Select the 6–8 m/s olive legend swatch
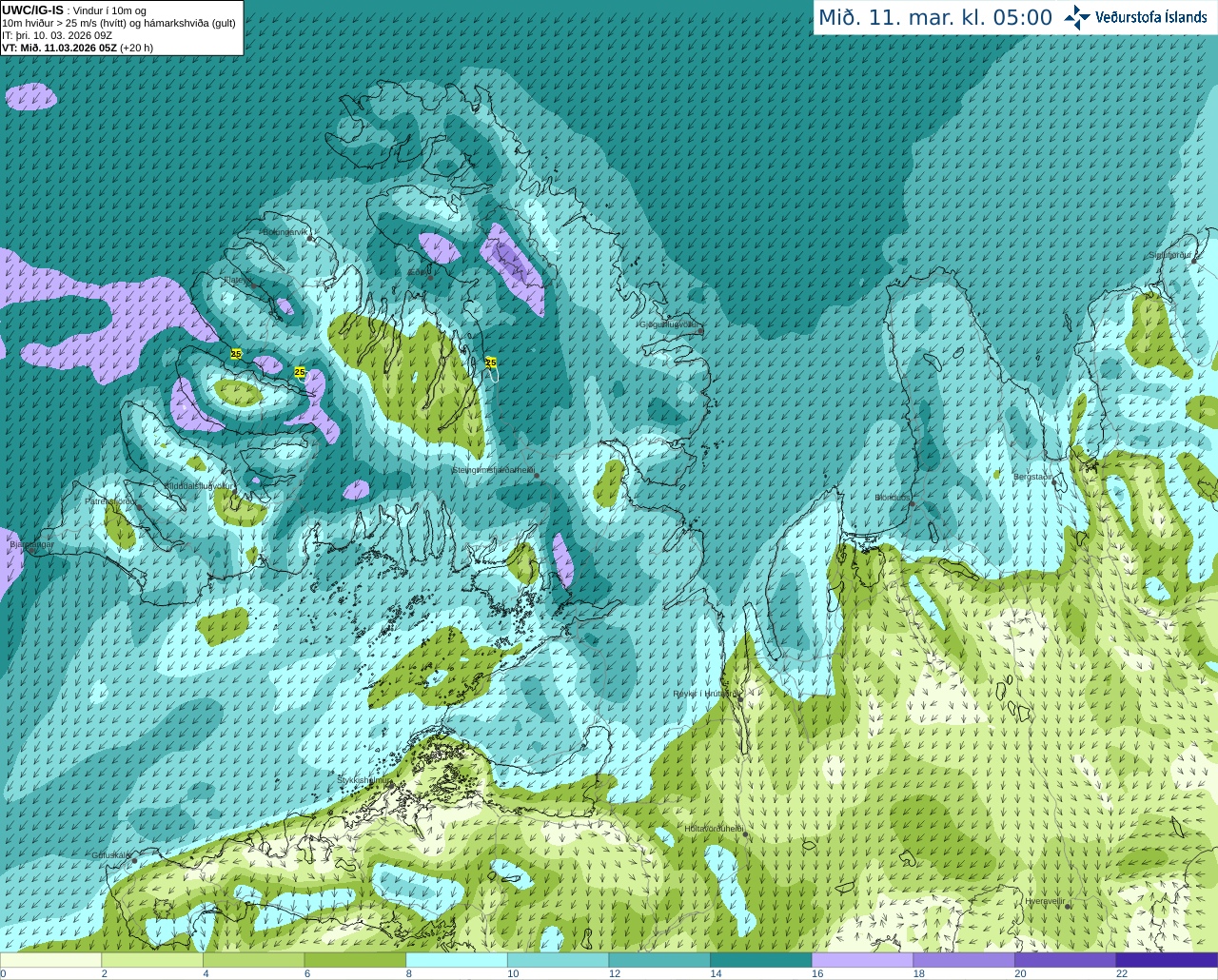Viewport: 1218px width, 980px height. [355, 960]
